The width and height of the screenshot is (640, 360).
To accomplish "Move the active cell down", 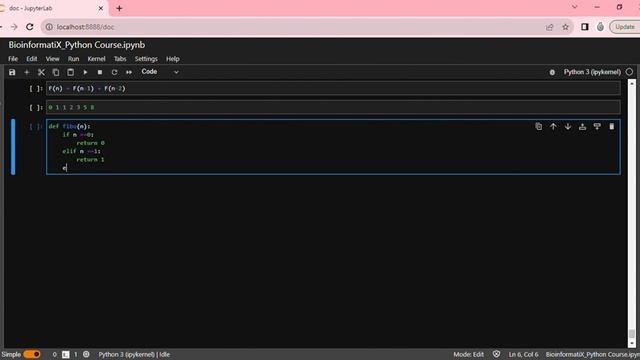I will tap(568, 127).
